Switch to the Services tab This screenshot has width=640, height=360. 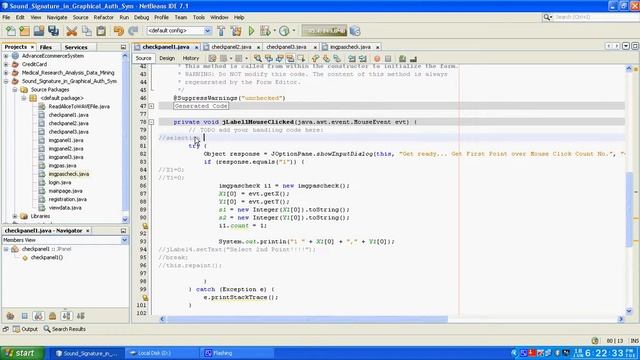tap(76, 47)
